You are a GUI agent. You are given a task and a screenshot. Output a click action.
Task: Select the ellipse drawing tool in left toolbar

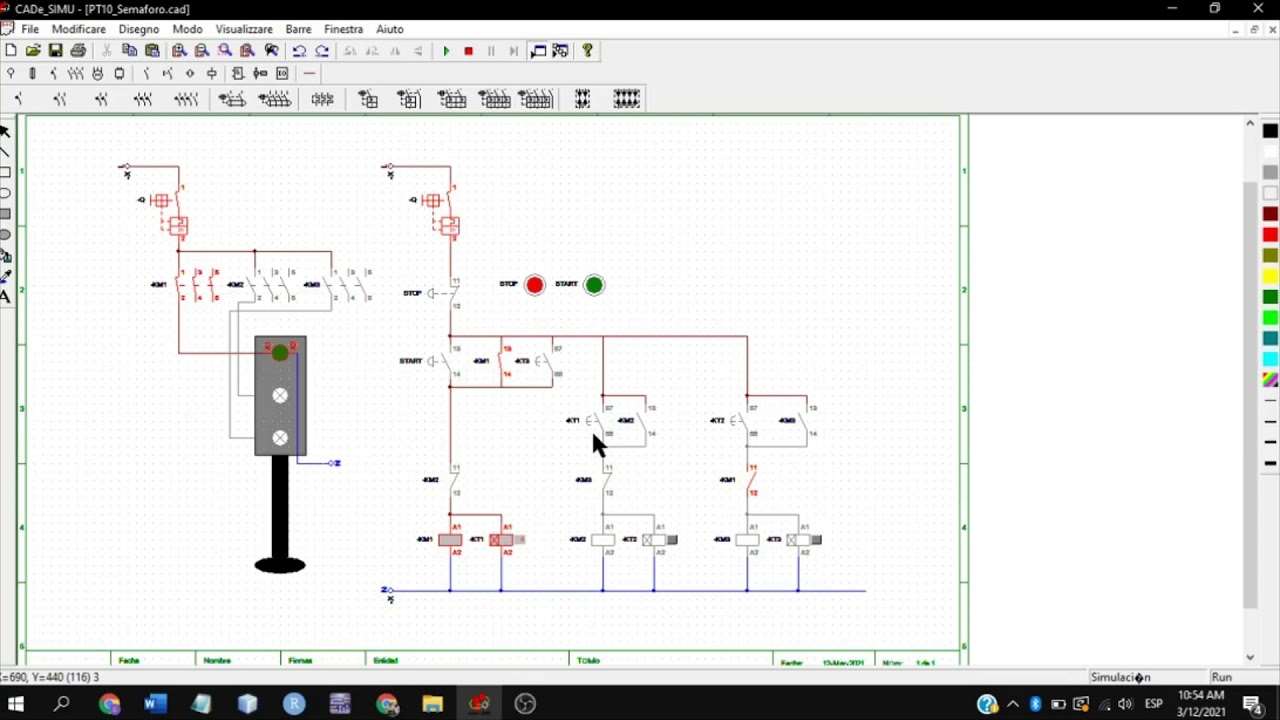point(5,193)
